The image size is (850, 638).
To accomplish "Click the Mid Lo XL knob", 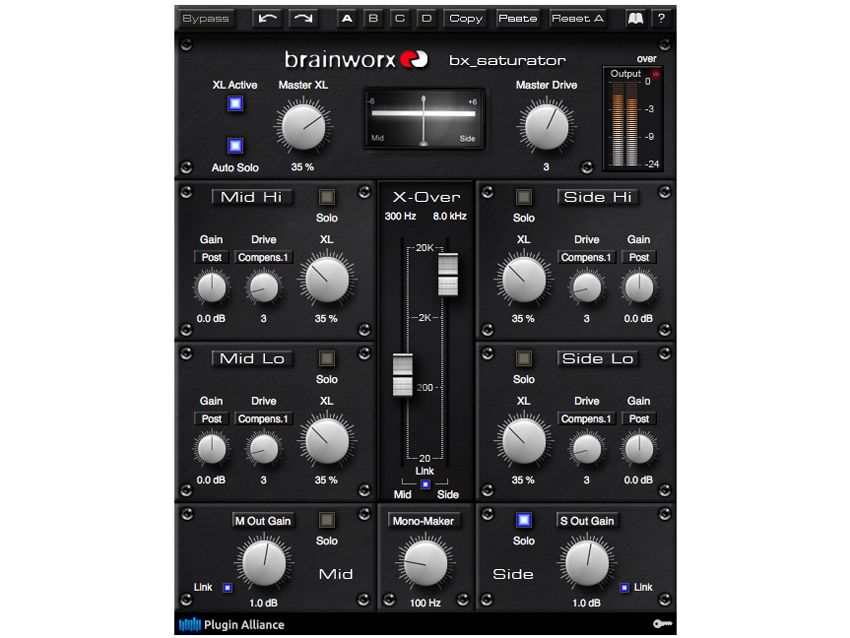I will tap(327, 441).
